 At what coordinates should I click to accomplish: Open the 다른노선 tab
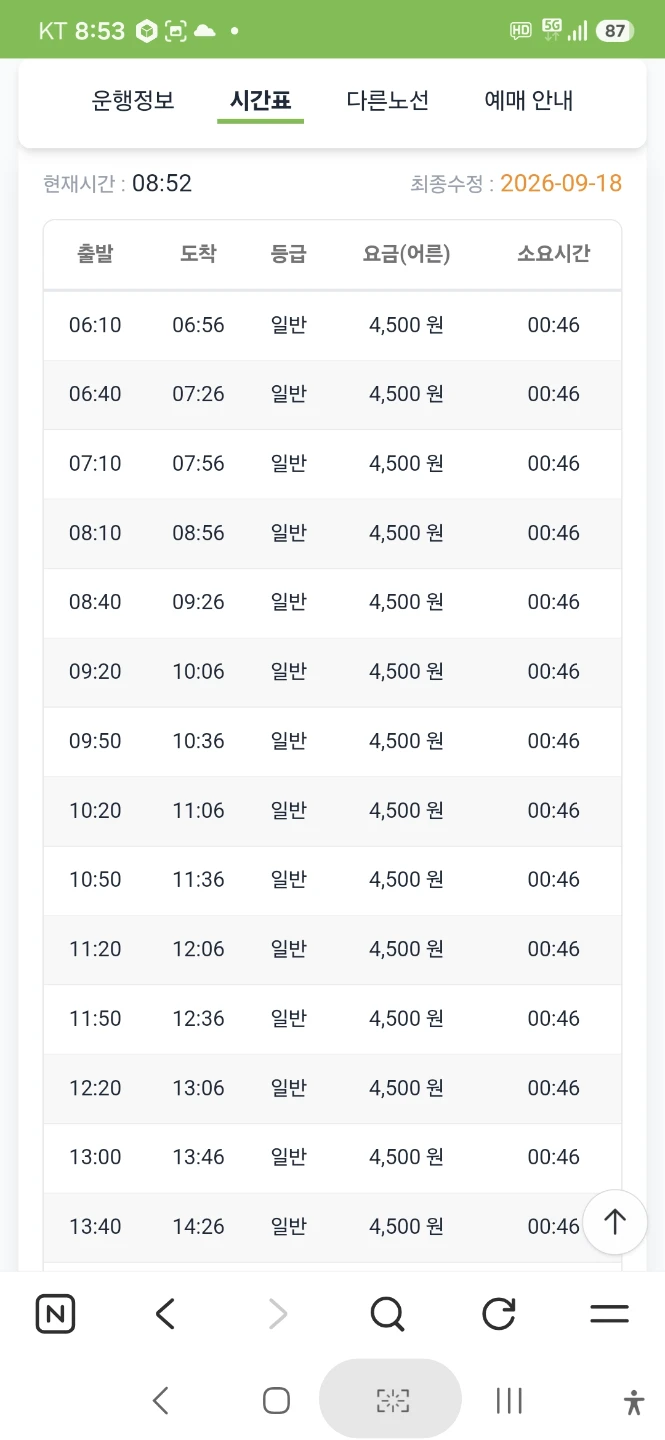388,100
